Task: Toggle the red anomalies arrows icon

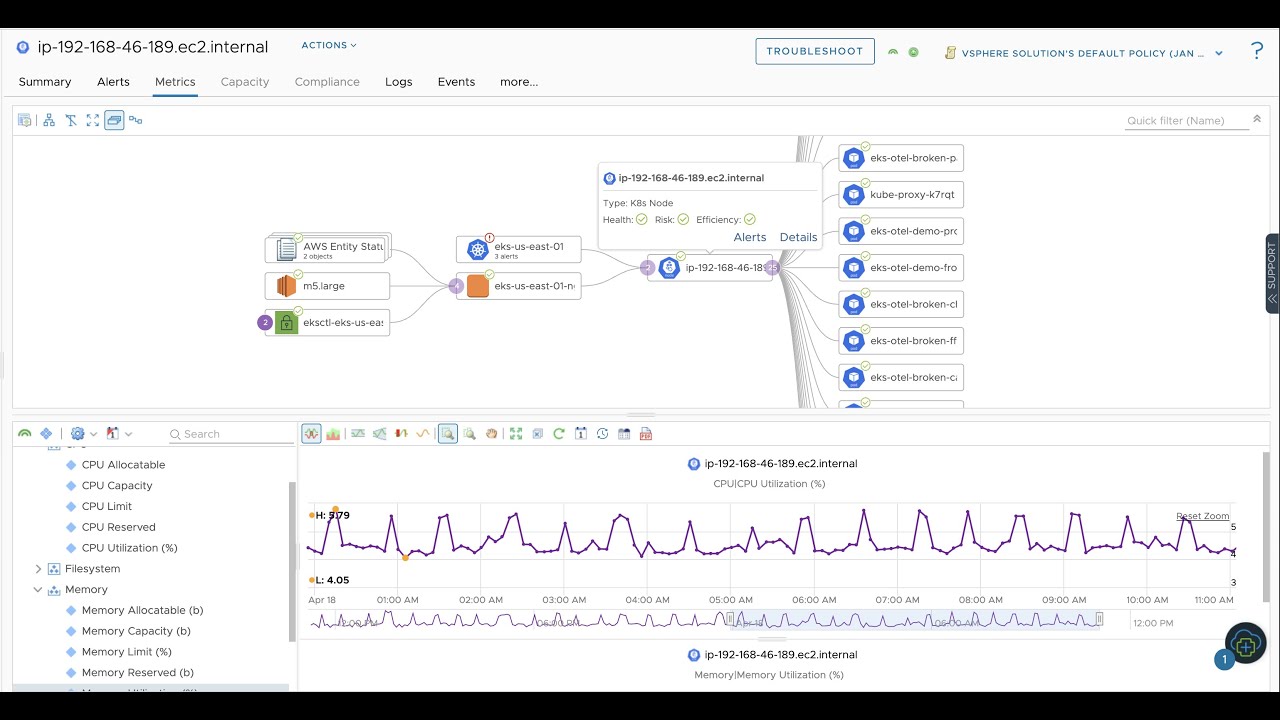Action: (x=402, y=434)
